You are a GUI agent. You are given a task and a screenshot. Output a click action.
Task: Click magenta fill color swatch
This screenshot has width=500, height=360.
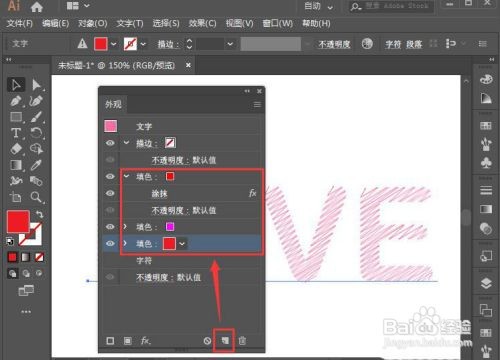[x=170, y=227]
